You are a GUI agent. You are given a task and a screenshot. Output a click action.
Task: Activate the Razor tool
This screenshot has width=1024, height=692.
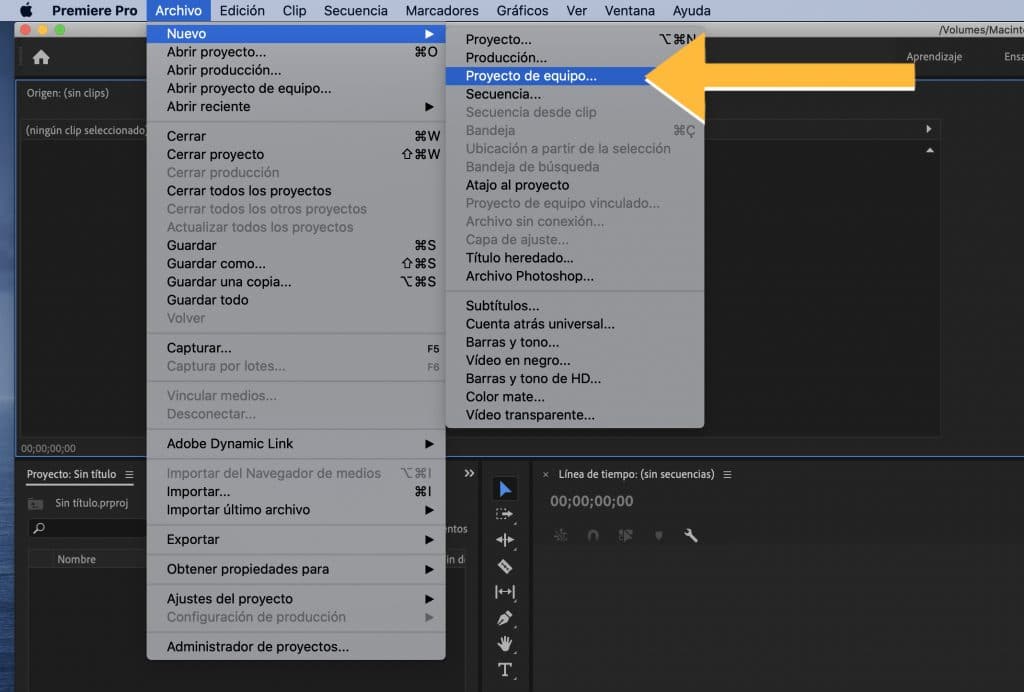pos(505,566)
